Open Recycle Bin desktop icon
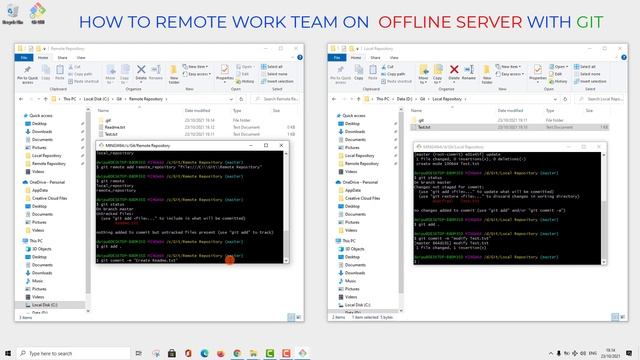The width and height of the screenshot is (640, 360). pyautogui.click(x=12, y=15)
